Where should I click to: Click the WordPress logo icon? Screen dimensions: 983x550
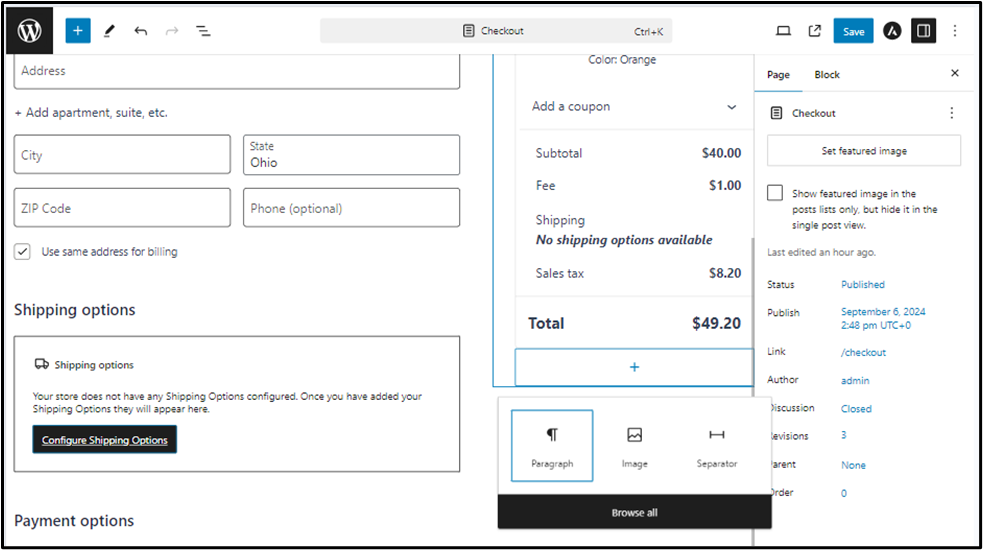click(29, 30)
